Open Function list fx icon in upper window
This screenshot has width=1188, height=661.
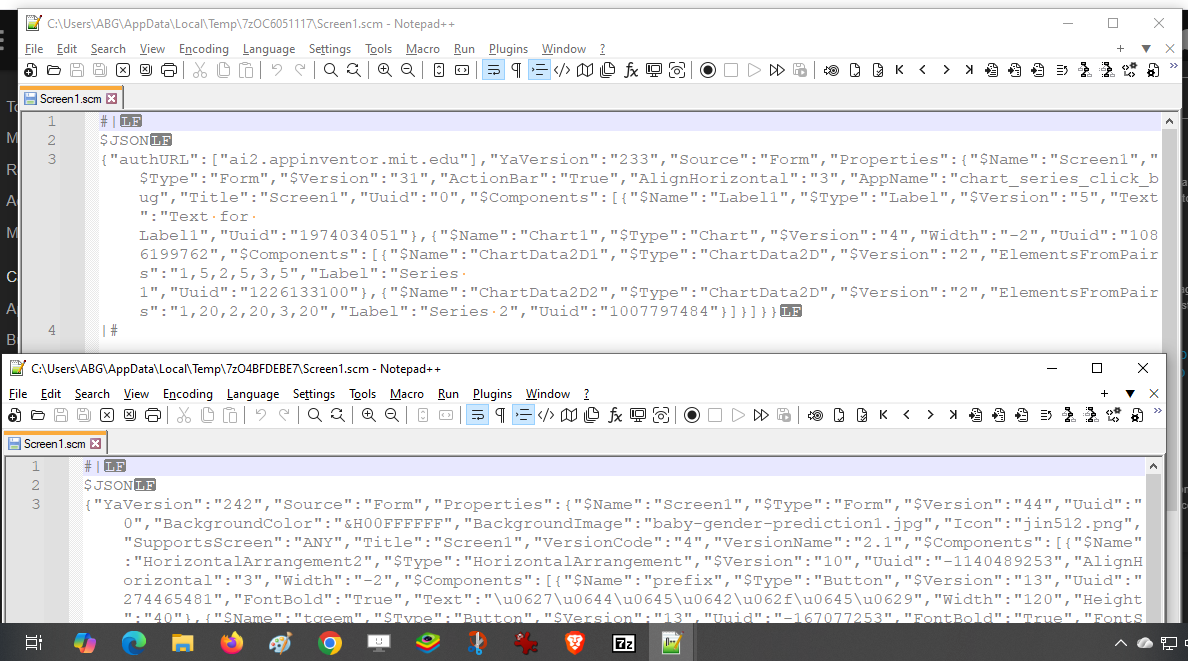(x=631, y=70)
